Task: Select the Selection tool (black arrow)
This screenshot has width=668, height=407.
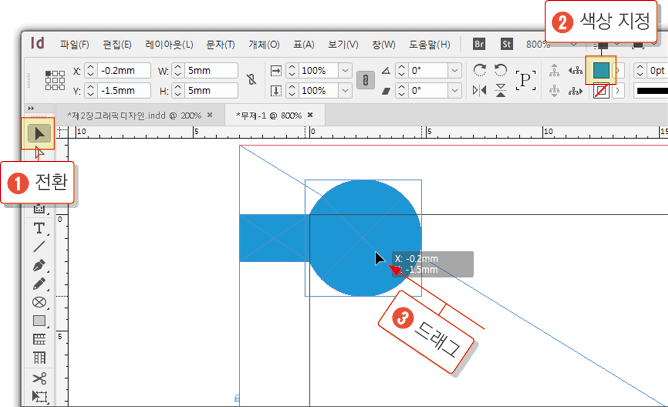Action: (39, 134)
